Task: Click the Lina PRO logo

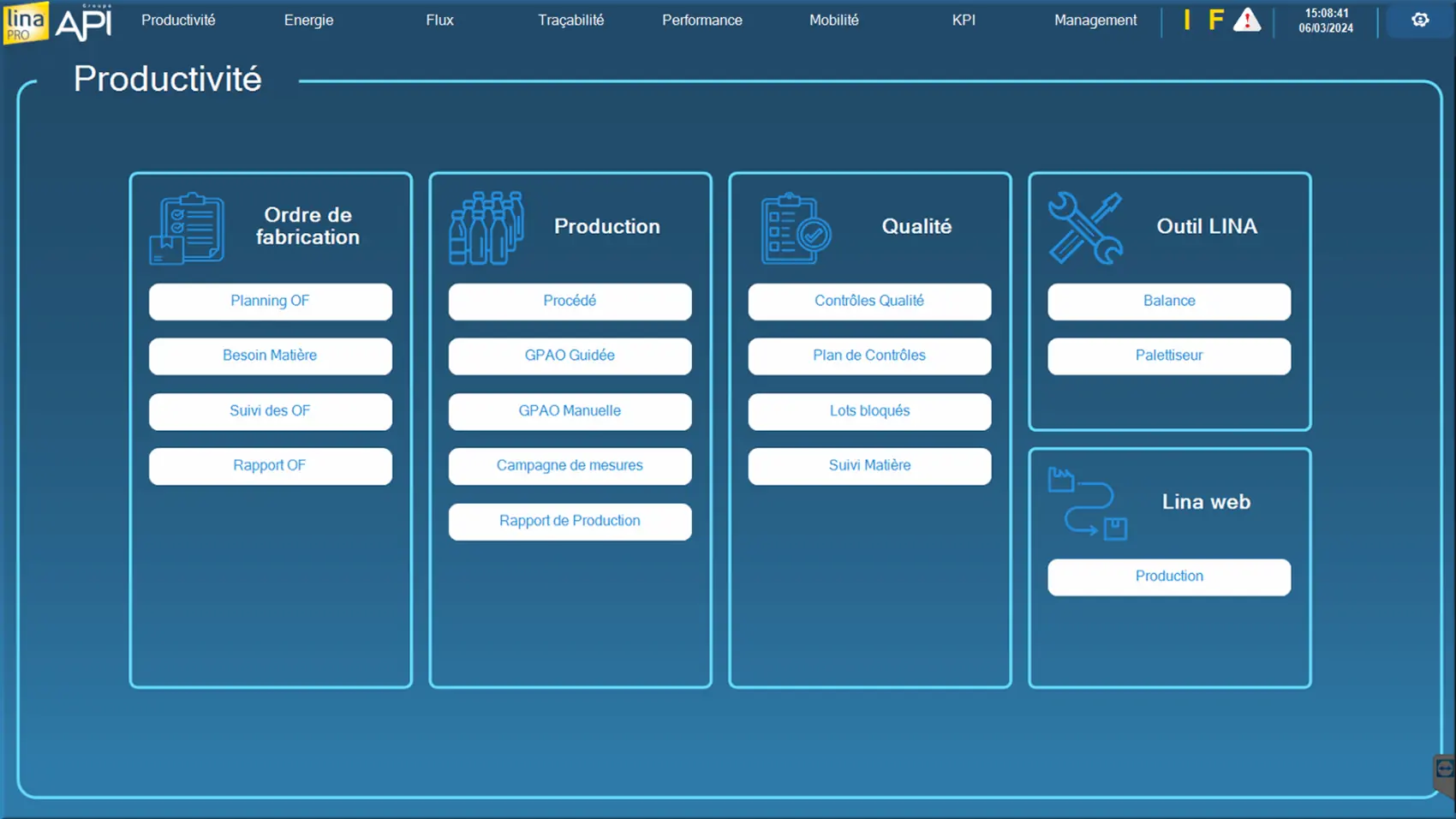Action: pyautogui.click(x=27, y=22)
